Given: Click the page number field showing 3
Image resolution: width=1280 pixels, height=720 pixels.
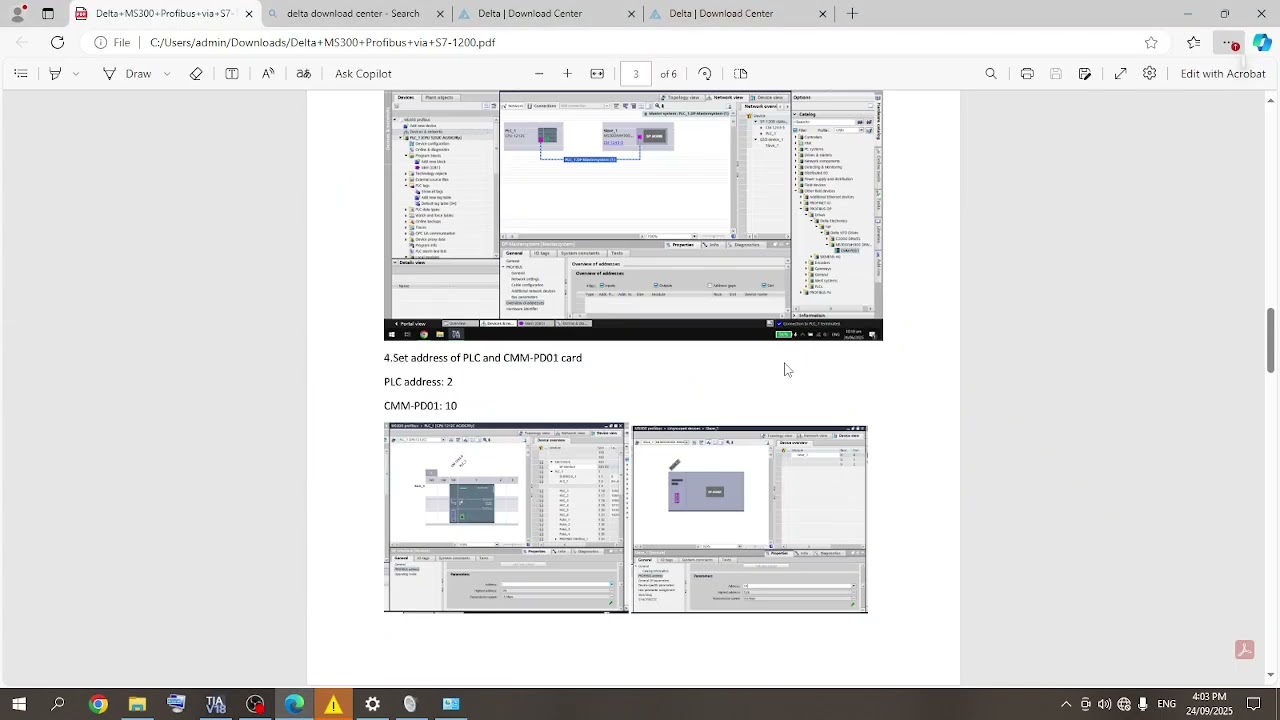Looking at the screenshot, I should click(635, 73).
